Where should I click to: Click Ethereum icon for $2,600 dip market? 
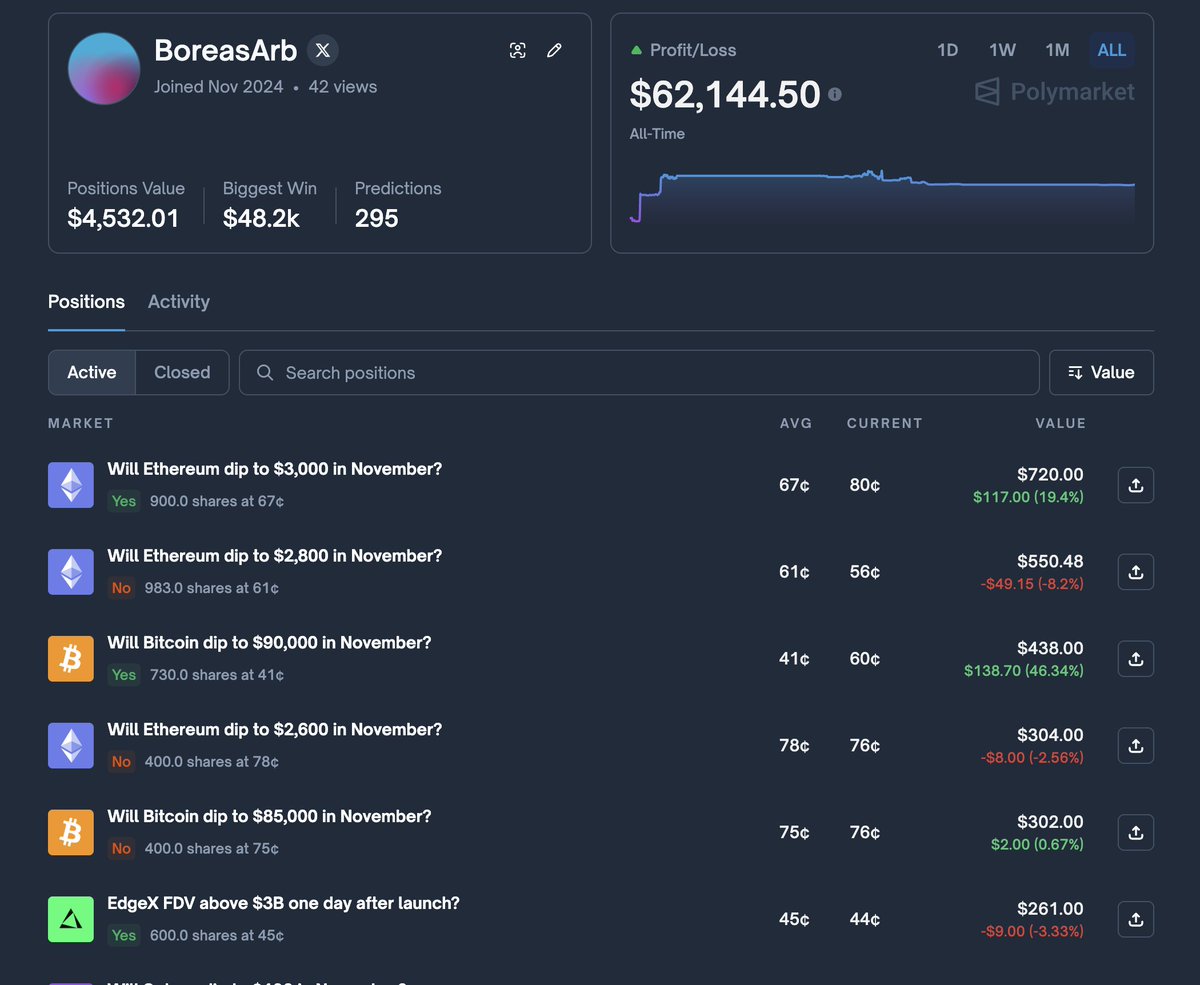(70, 746)
